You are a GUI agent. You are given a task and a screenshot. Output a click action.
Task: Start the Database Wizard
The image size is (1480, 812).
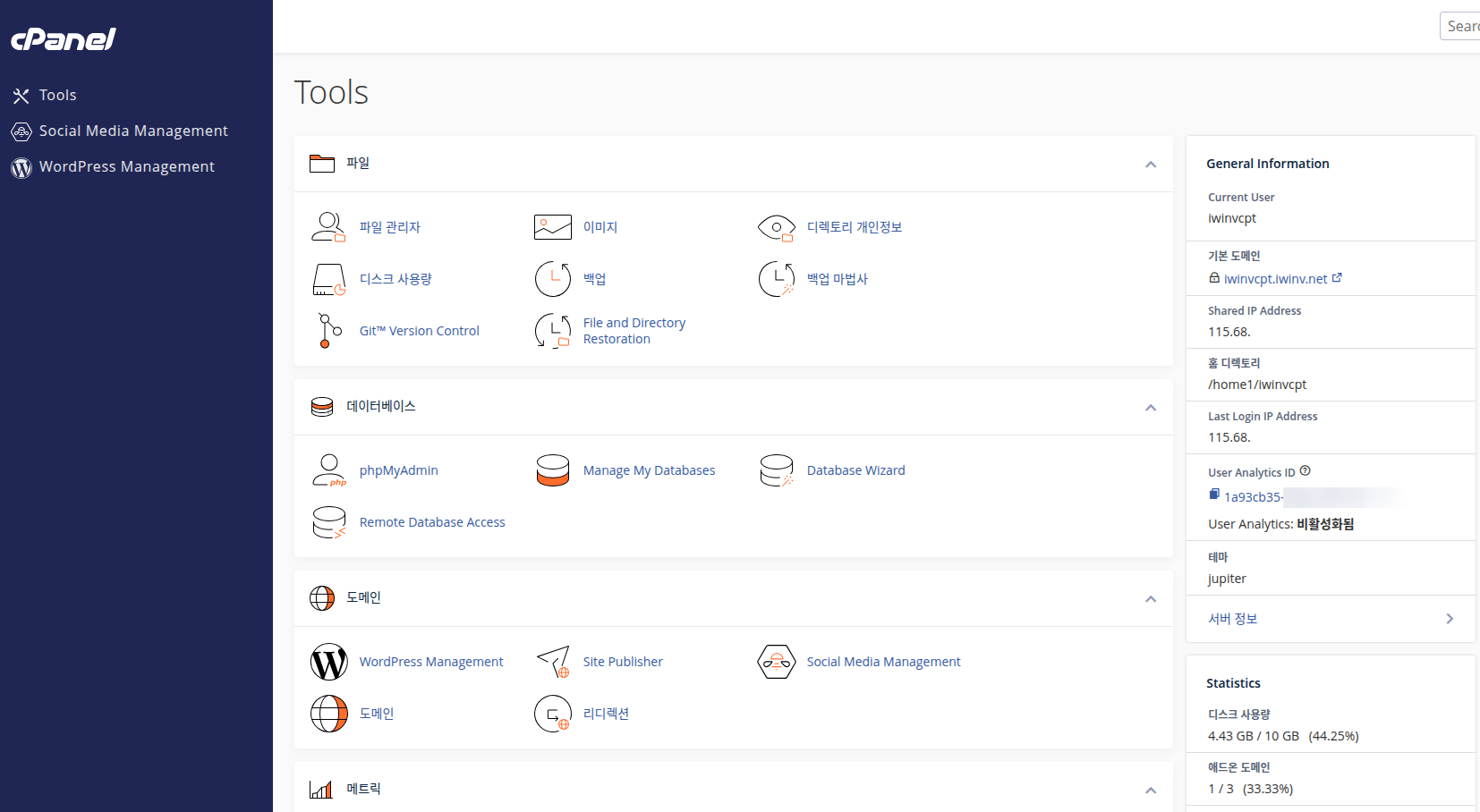point(855,469)
